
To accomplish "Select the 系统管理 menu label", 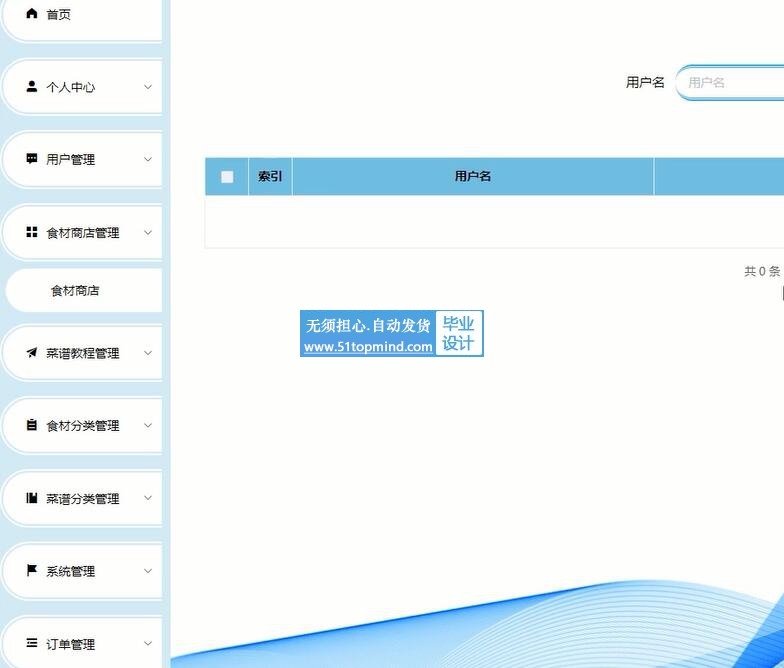I will [x=70, y=571].
